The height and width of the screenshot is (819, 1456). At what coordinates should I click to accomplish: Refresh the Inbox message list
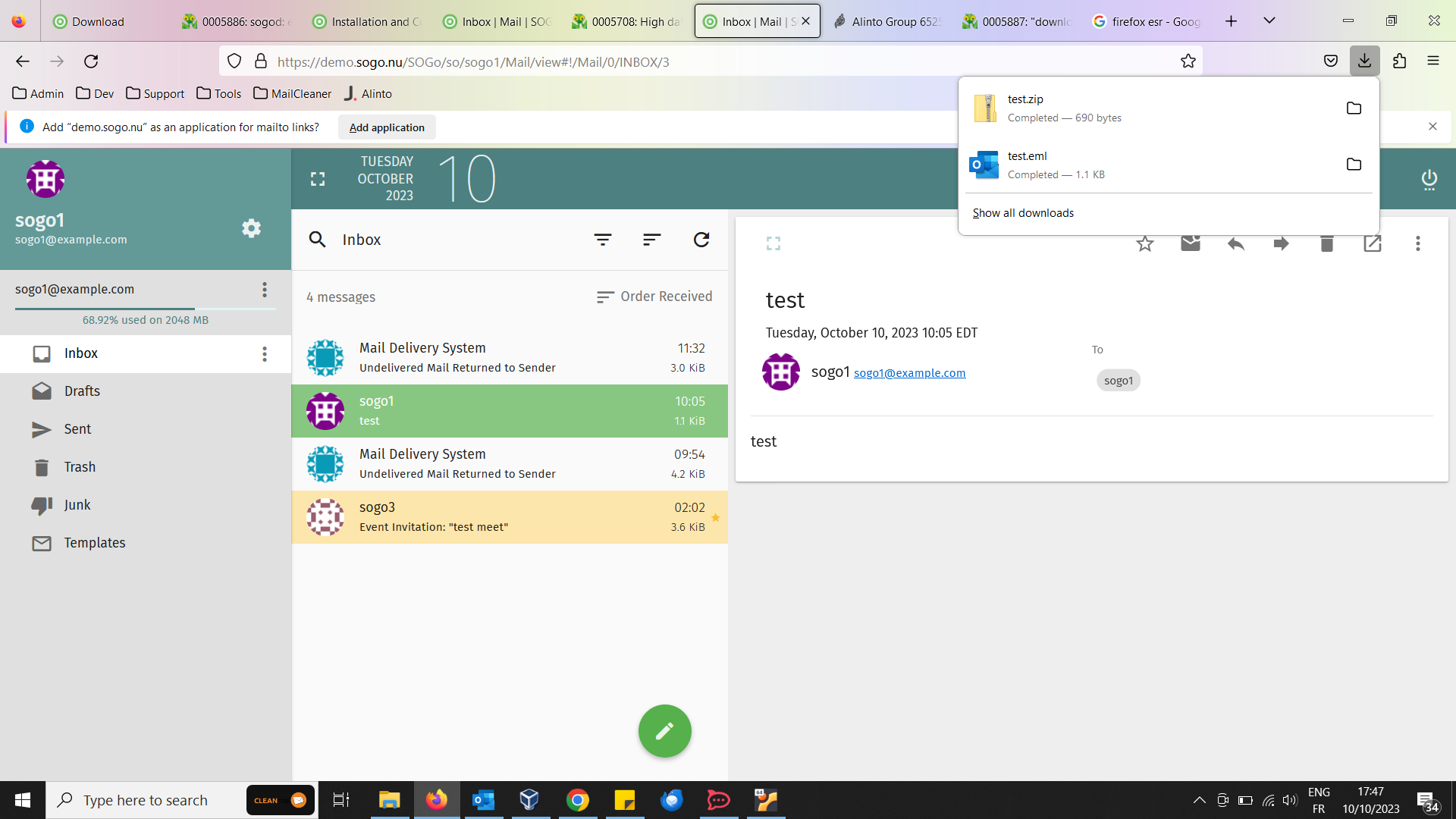click(x=701, y=240)
